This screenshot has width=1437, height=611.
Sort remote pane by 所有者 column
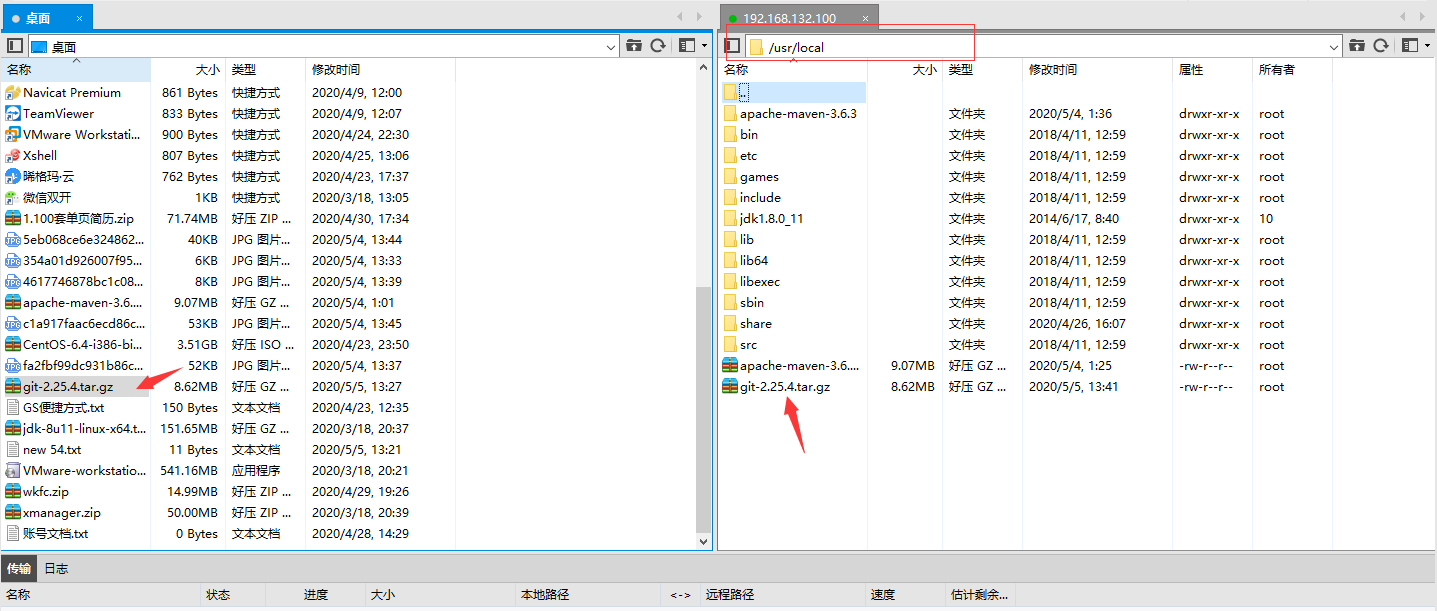(x=1290, y=70)
